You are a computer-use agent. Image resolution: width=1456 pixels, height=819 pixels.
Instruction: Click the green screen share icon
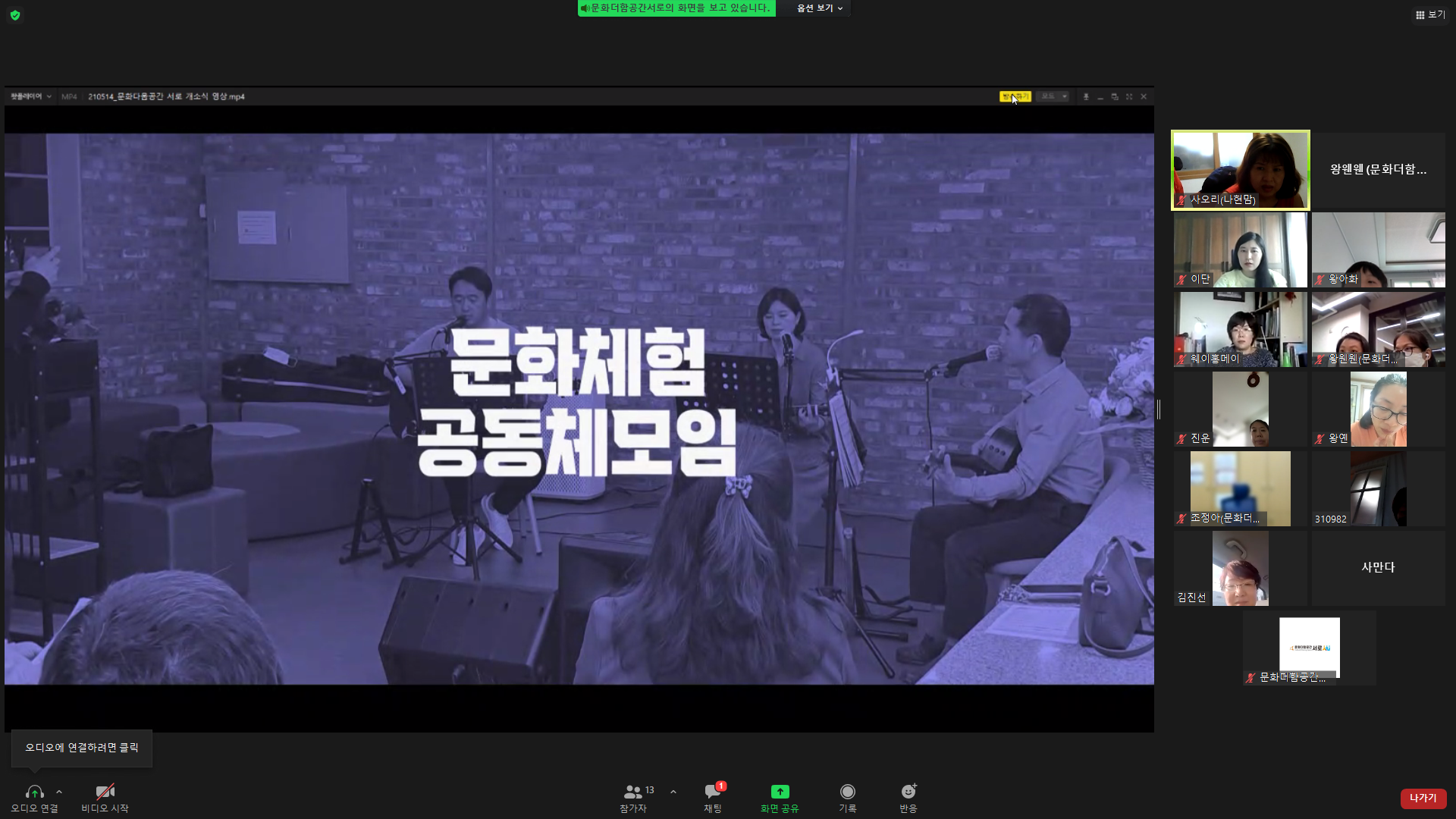780,792
